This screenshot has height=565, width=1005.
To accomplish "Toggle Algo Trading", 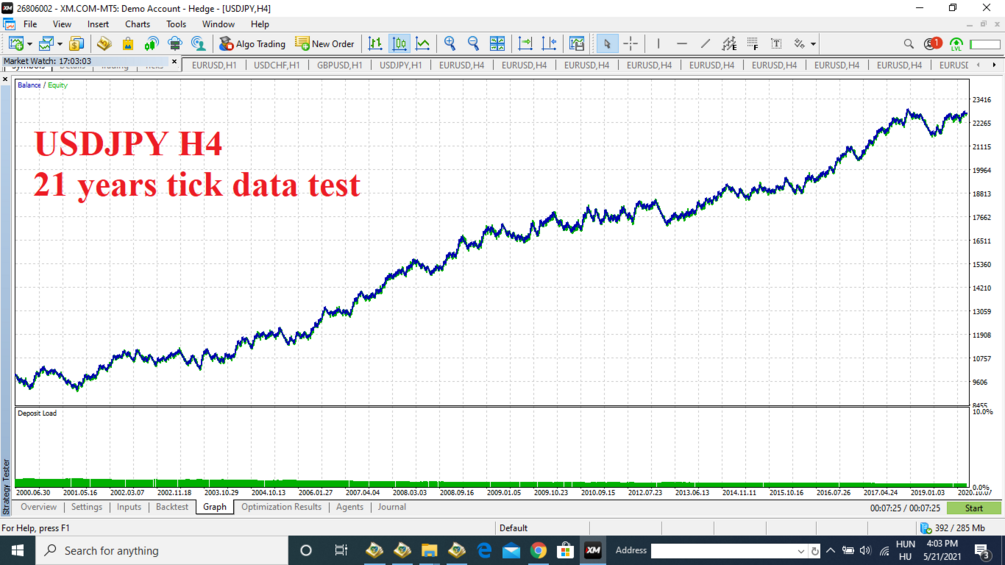I will (x=252, y=44).
